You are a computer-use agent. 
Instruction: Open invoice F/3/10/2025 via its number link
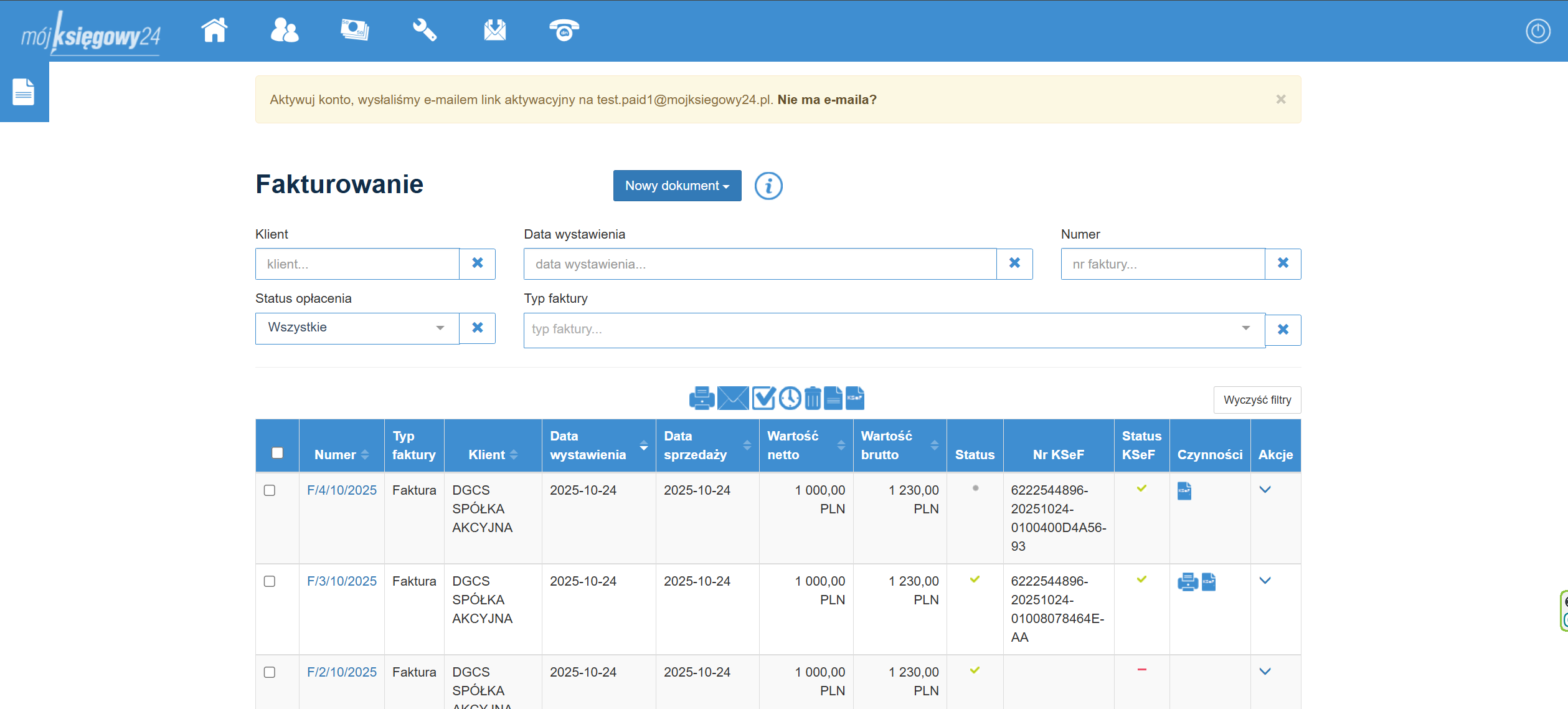tap(341, 581)
